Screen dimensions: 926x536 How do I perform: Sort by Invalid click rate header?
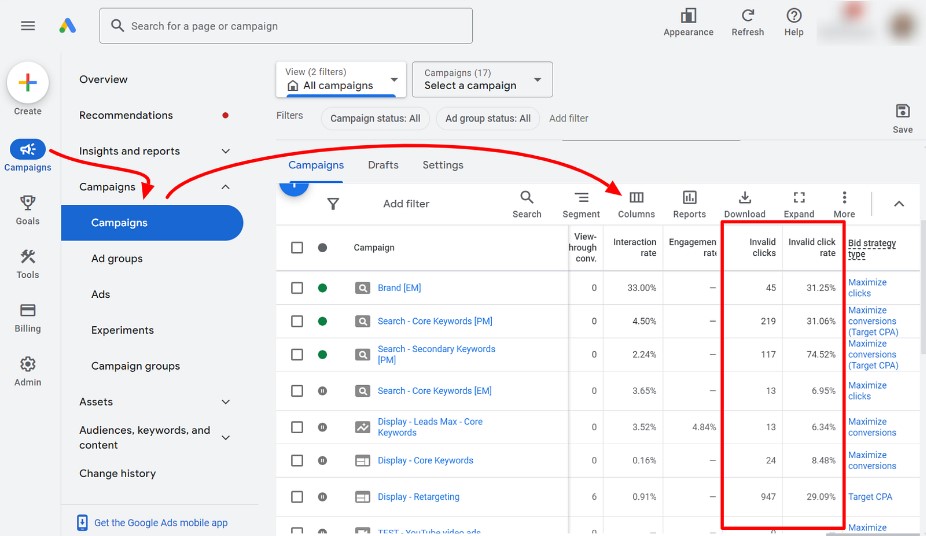click(x=811, y=247)
